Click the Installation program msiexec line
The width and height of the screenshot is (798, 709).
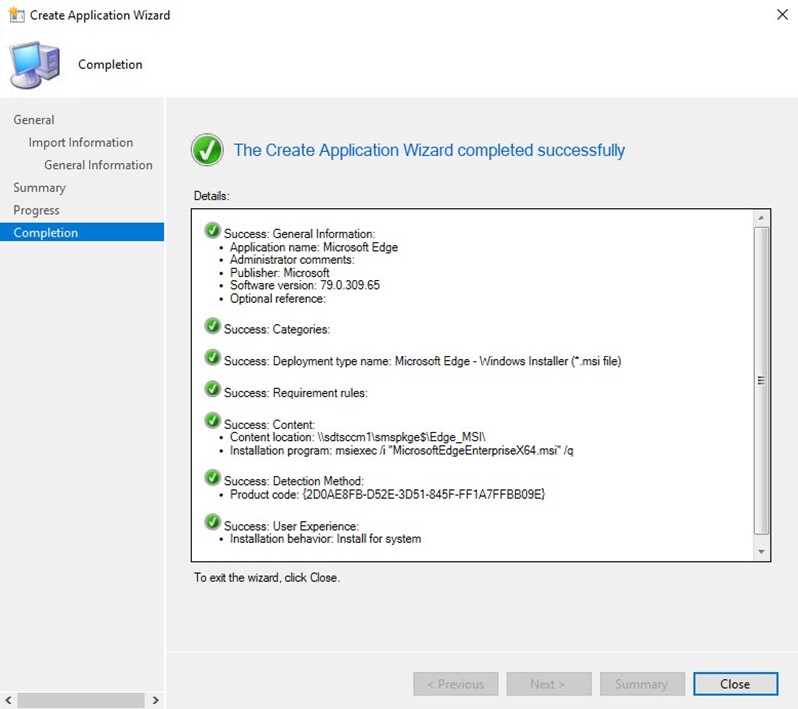pyautogui.click(x=402, y=450)
